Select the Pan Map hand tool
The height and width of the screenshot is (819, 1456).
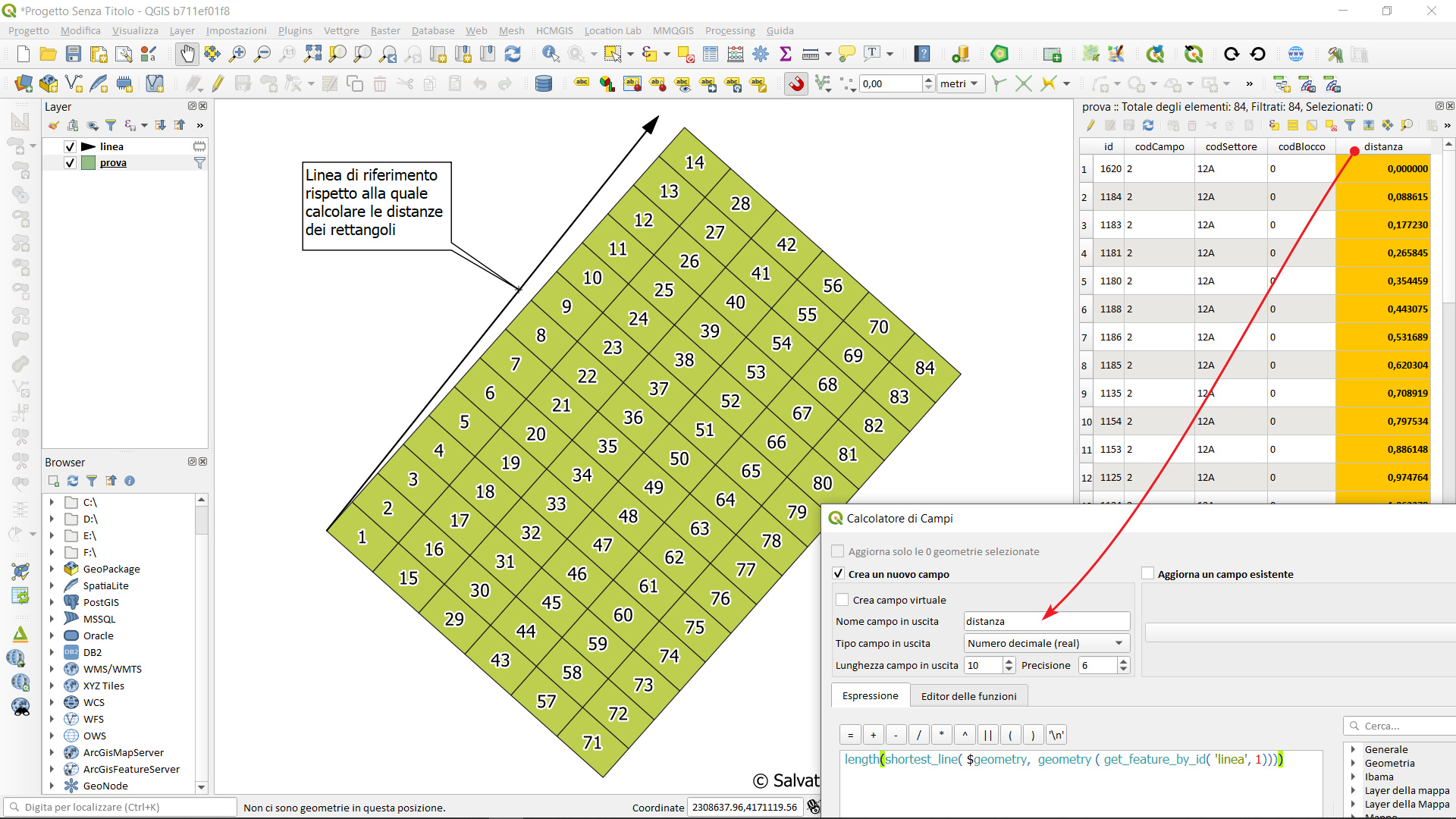coord(187,54)
